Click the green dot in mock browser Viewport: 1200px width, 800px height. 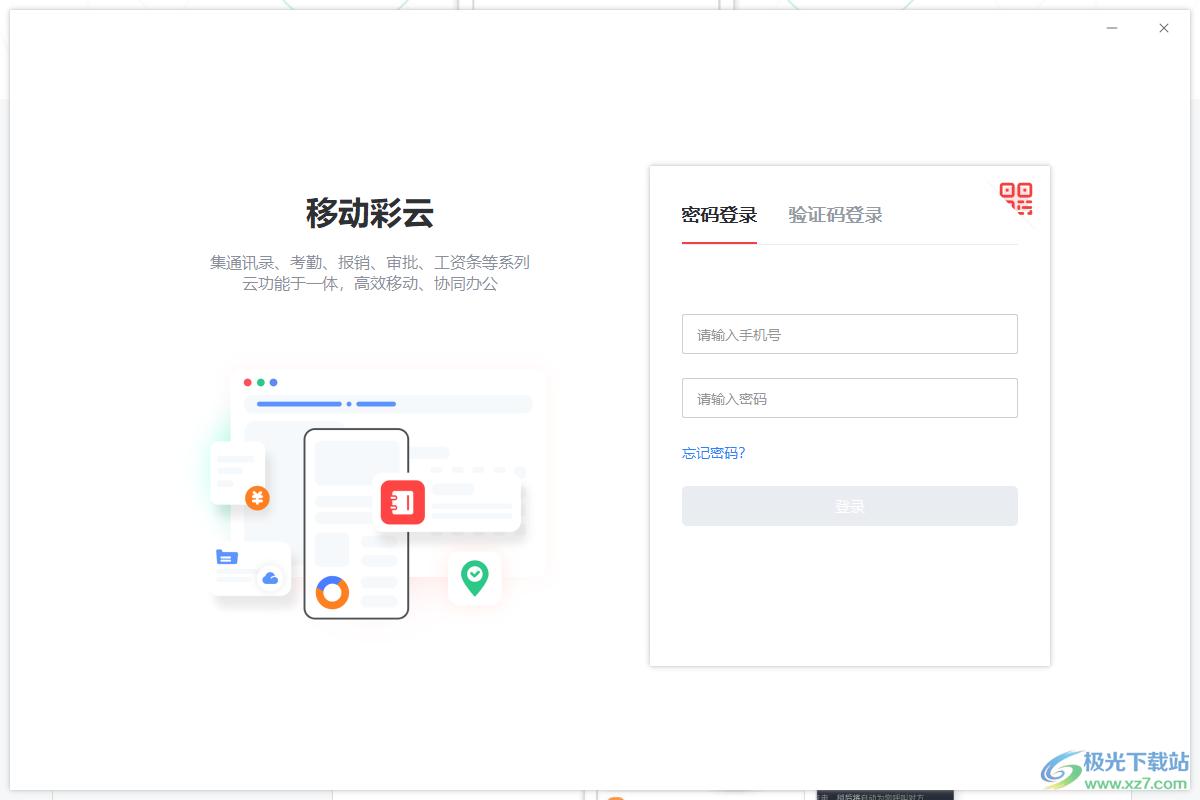(x=261, y=382)
